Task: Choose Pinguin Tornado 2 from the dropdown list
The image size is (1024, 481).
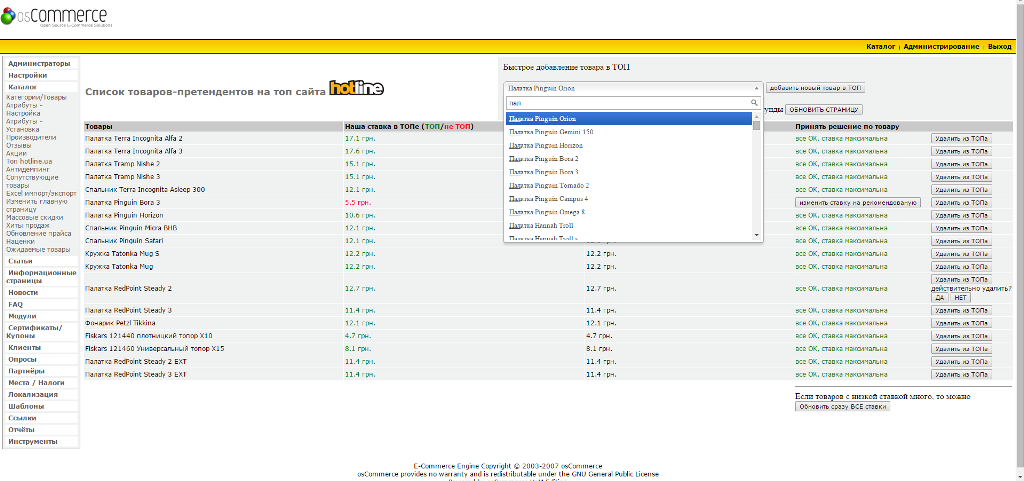Action: [x=629, y=185]
